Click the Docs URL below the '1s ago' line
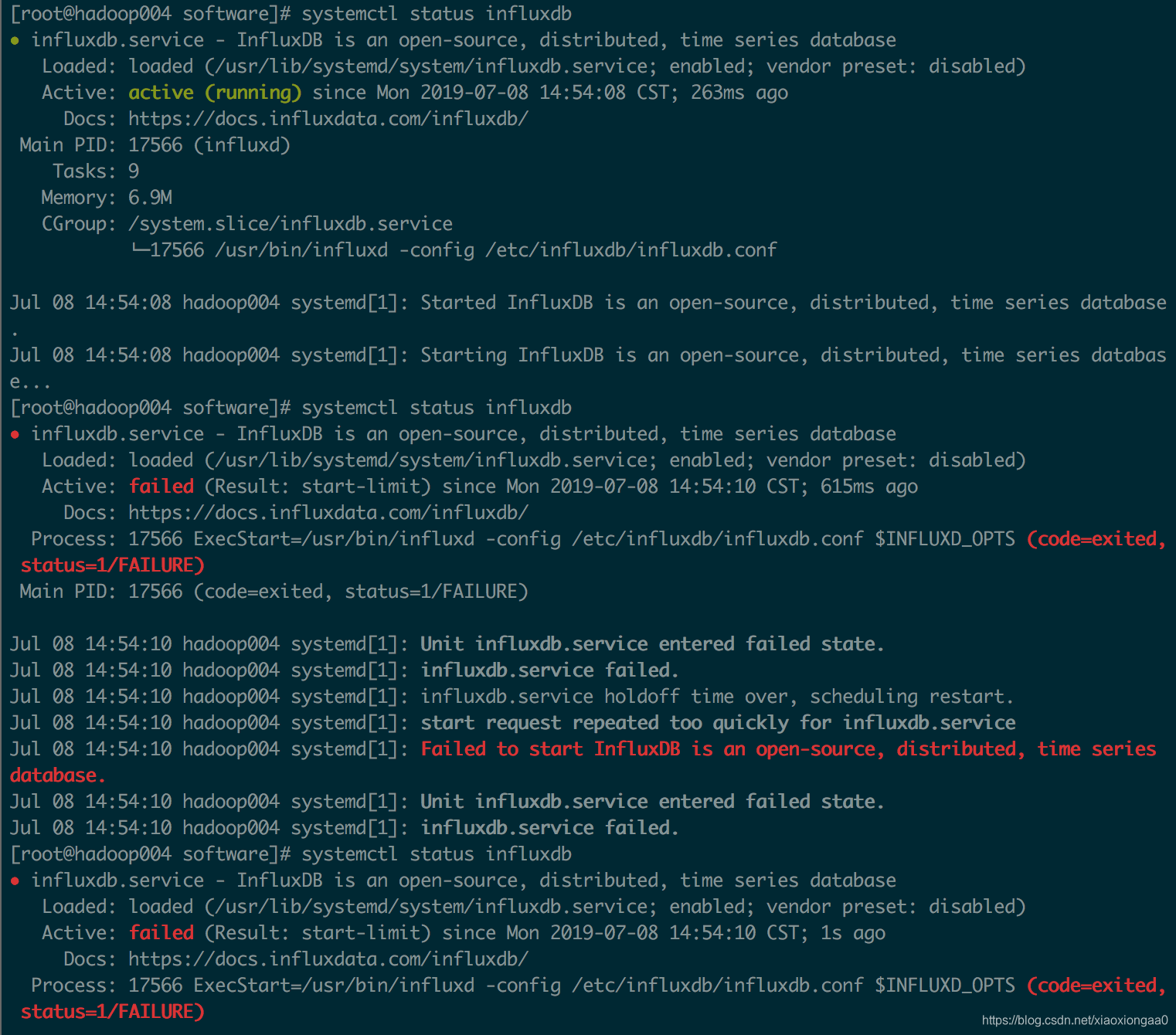 [328, 959]
